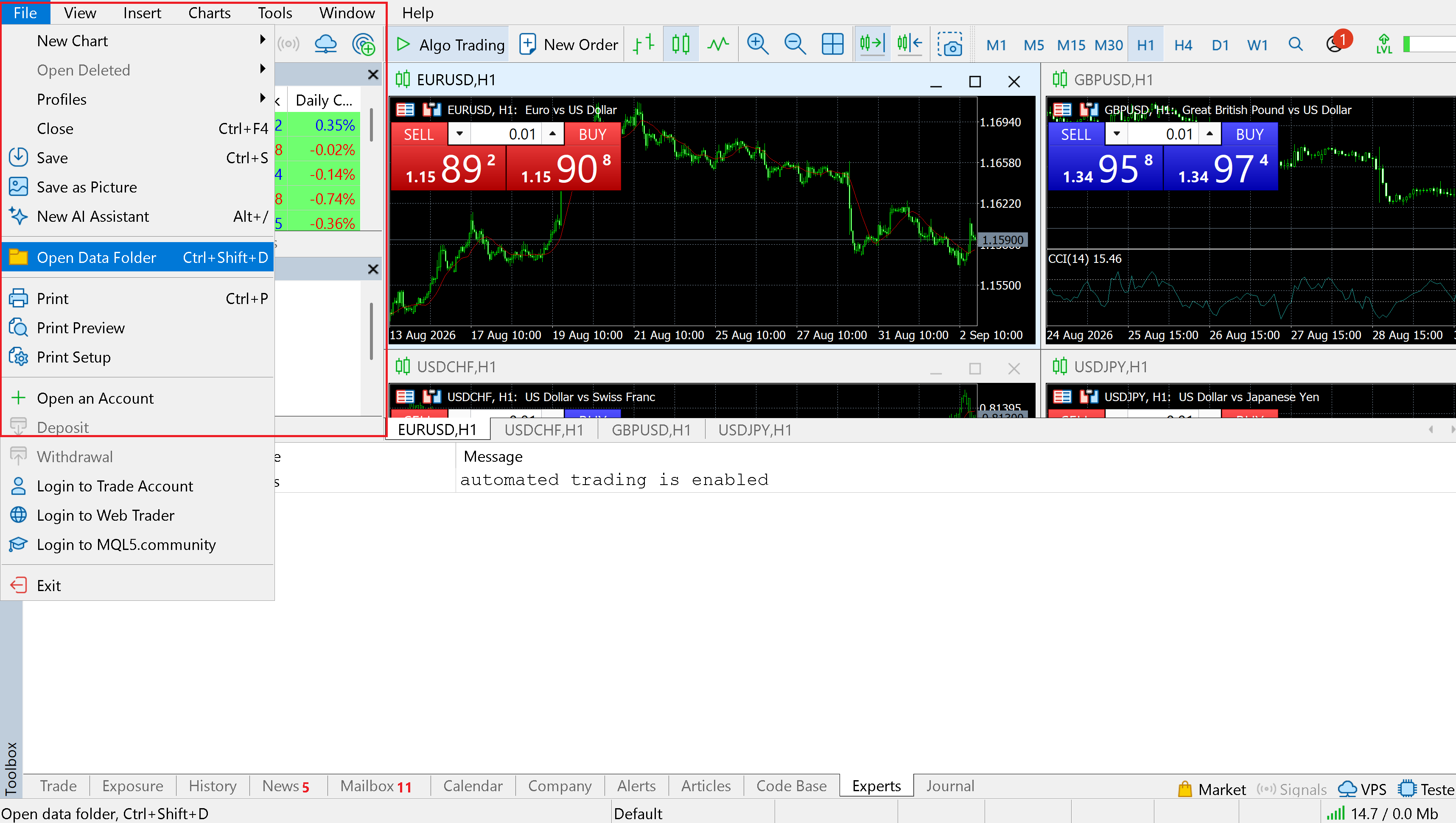This screenshot has width=1456, height=823.
Task: Click Exit in the File menu
Action: tap(138, 586)
